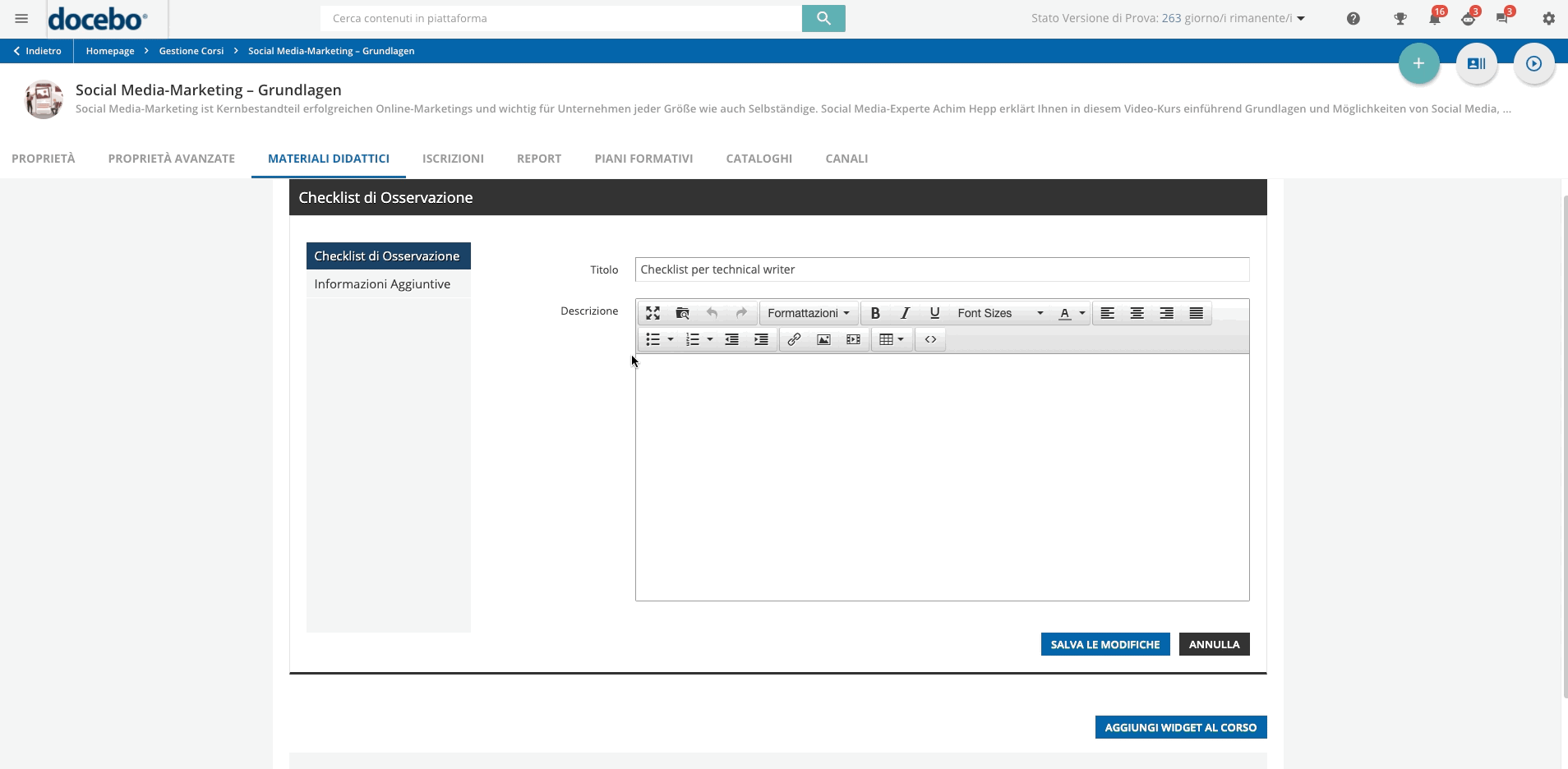This screenshot has height=769, width=1568.
Task: Insert a link in the description
Action: [794, 339]
